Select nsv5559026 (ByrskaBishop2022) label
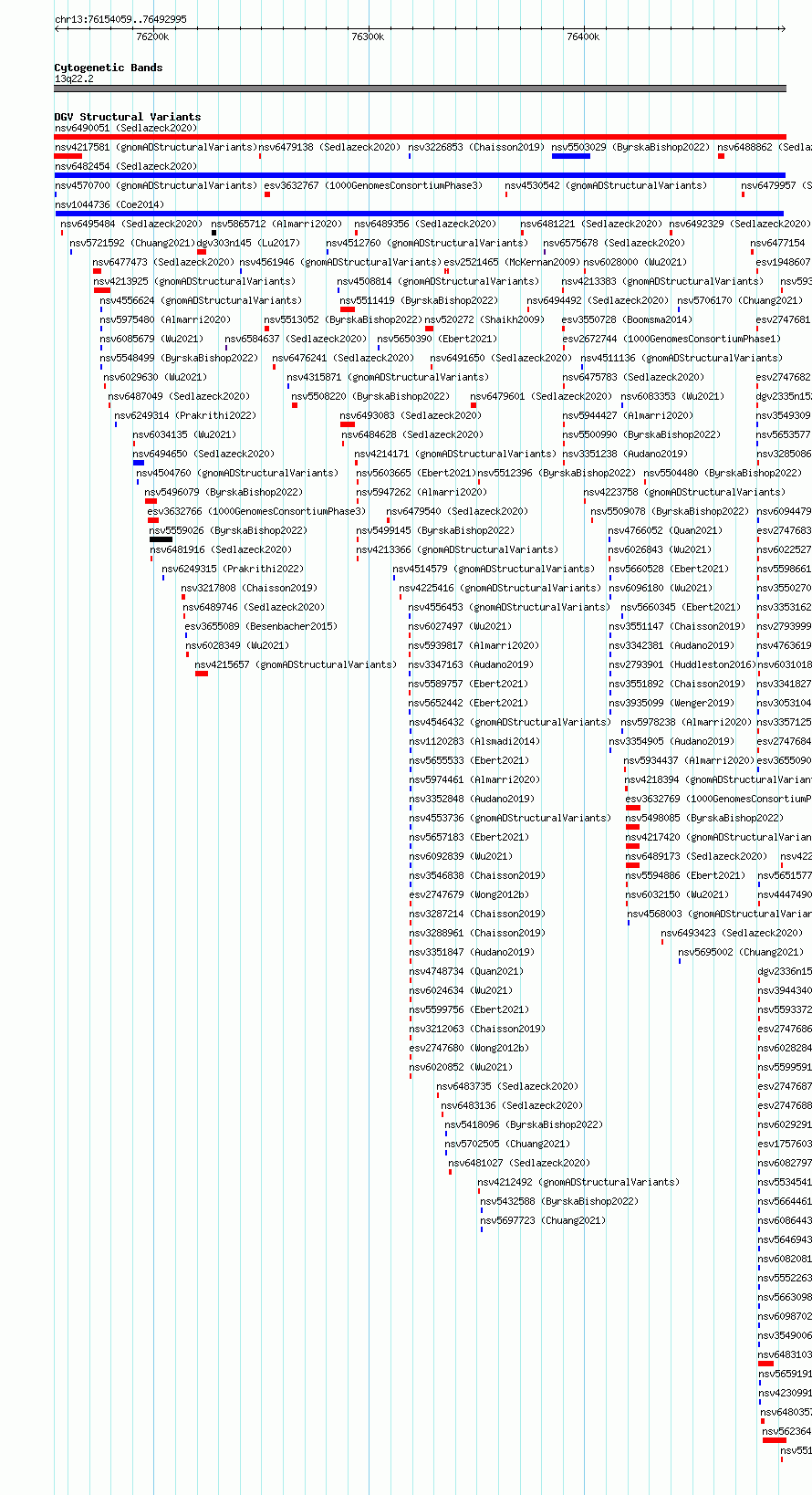The height and width of the screenshot is (1495, 812). pos(228,531)
